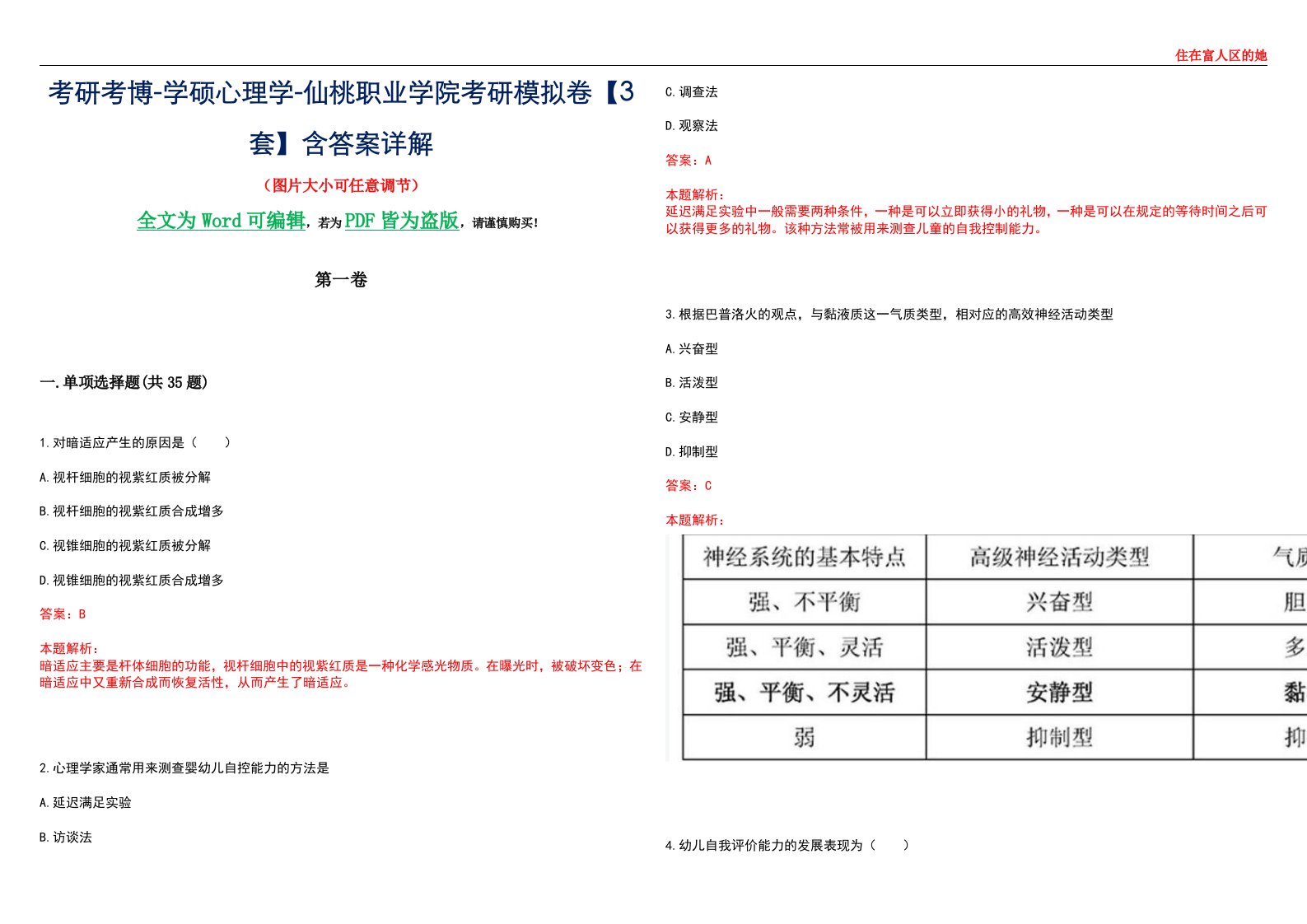
Task: Select option 'C.视锥细胞的视紫红质被分解'
Action: click(x=125, y=545)
